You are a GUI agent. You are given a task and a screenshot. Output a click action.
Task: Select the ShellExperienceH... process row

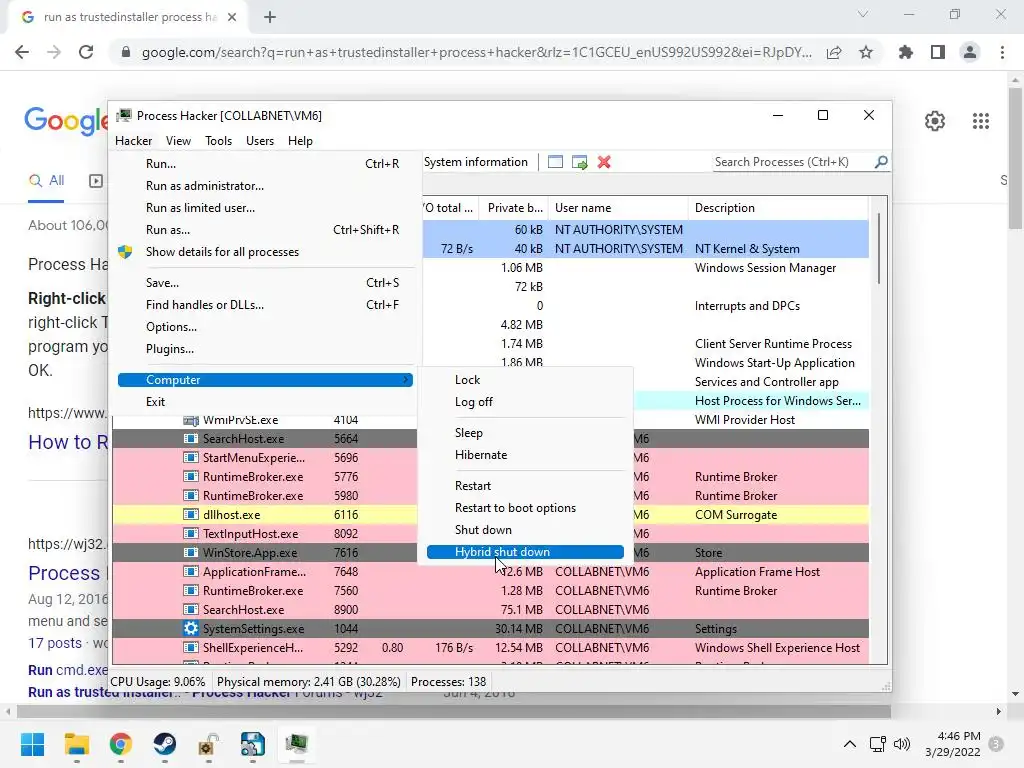[x=490, y=648]
